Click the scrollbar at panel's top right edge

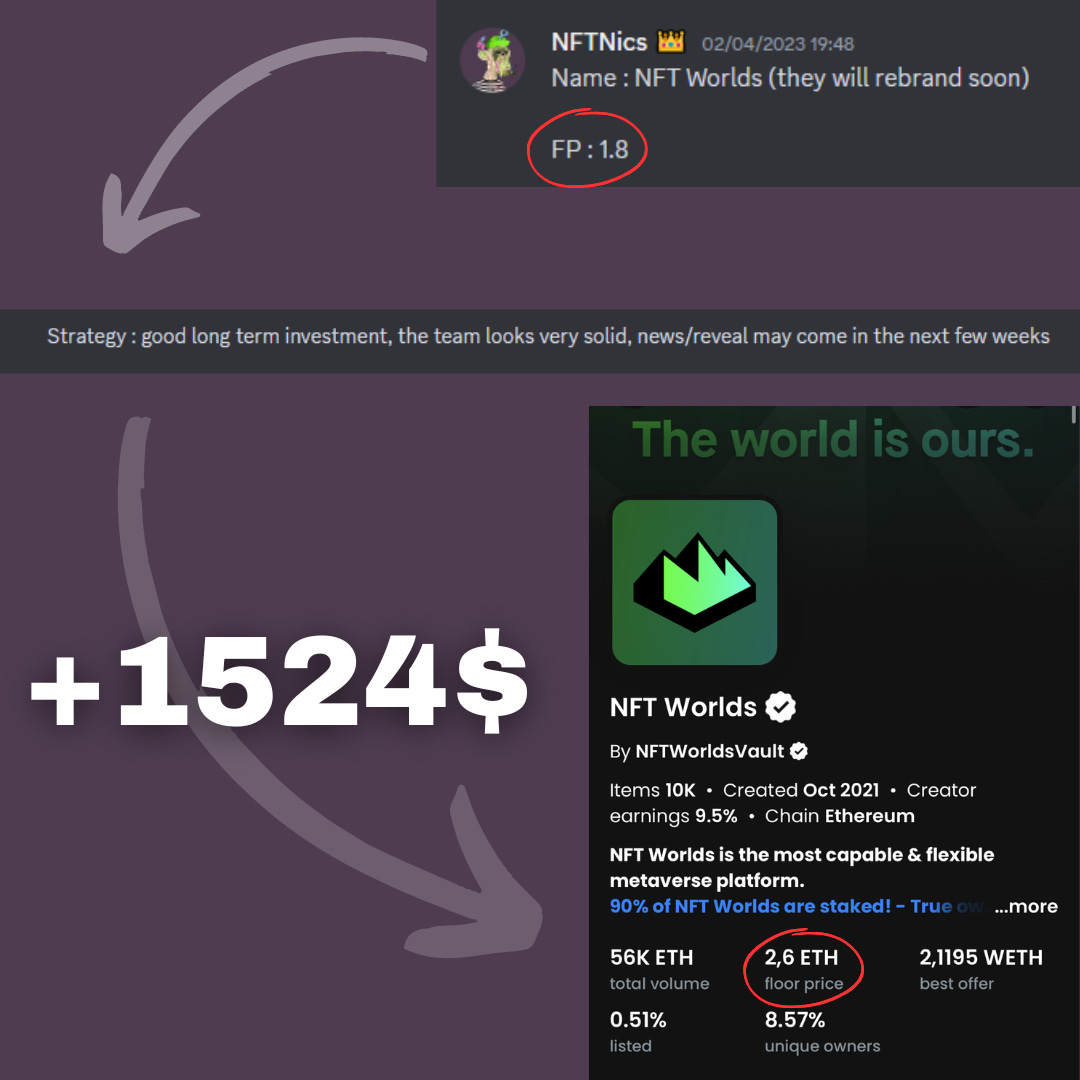click(x=1073, y=415)
